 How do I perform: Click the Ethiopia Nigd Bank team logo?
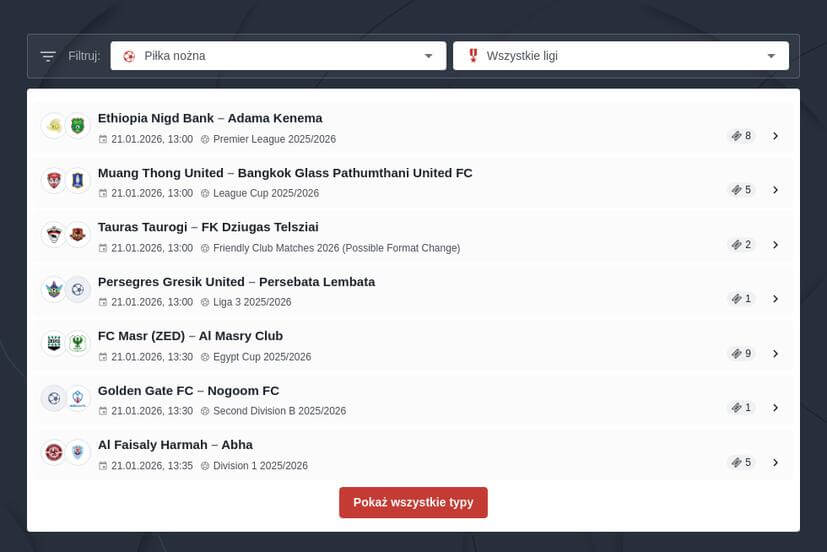[x=53, y=126]
